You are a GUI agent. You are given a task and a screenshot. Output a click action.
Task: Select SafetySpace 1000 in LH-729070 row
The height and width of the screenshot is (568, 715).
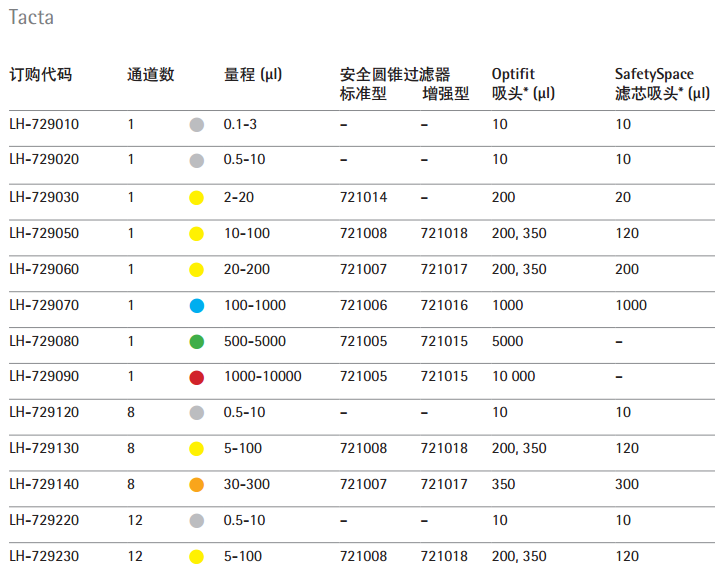pyautogui.click(x=631, y=305)
